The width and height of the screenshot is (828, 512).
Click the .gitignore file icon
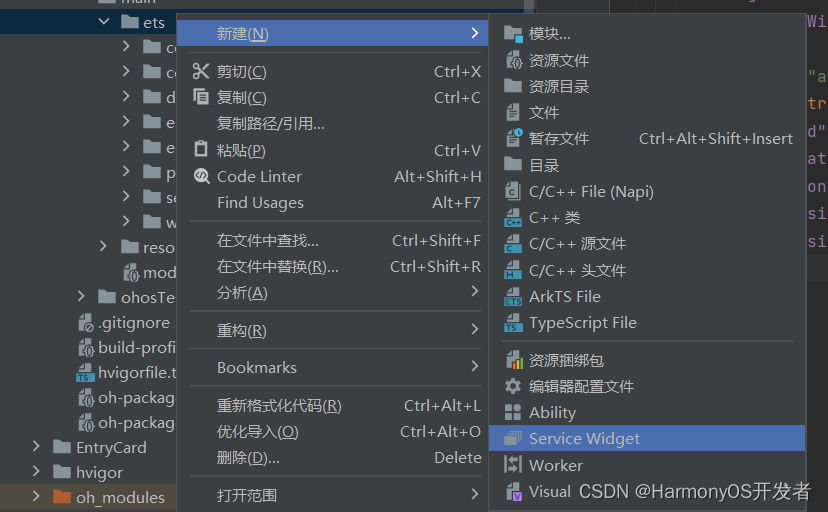(86, 323)
